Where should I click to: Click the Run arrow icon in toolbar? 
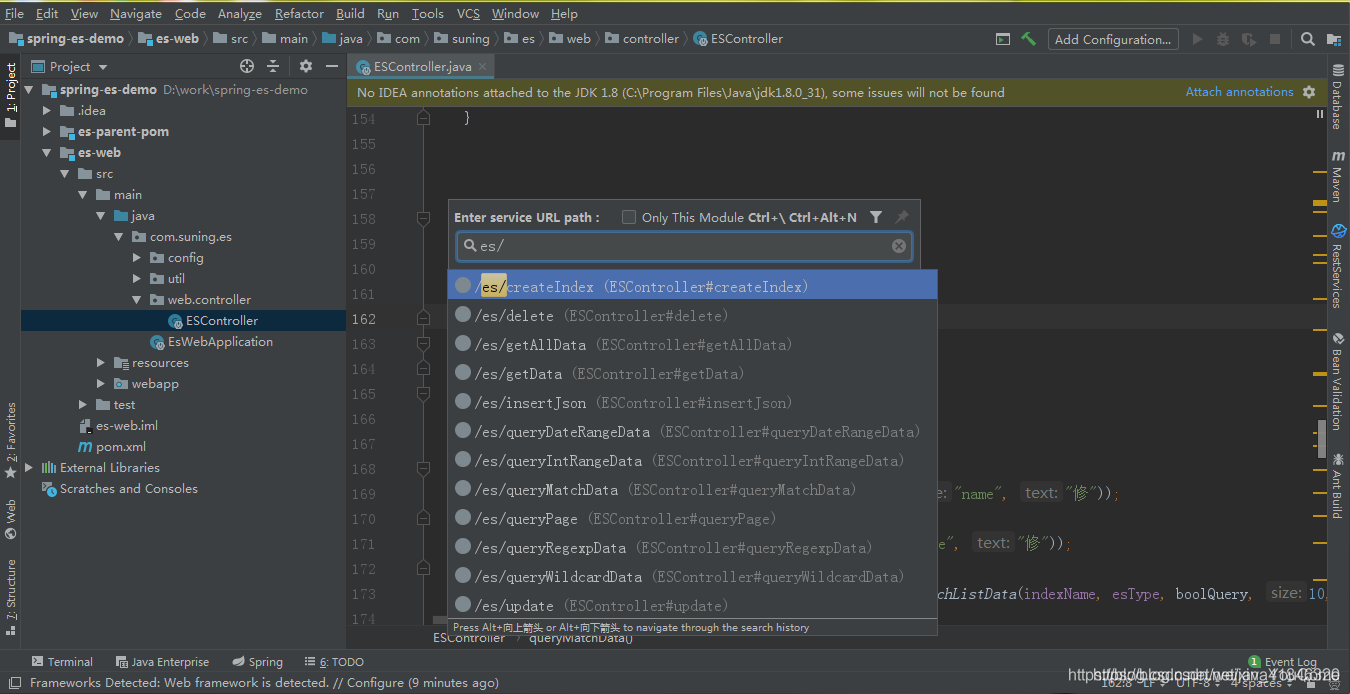[1197, 39]
